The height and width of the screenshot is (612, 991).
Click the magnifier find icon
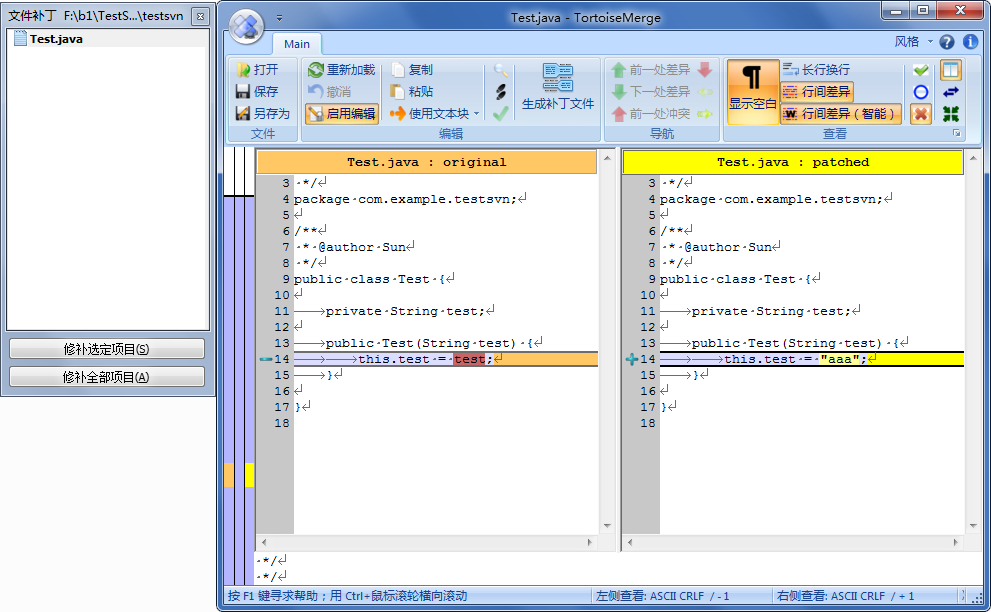coord(501,70)
